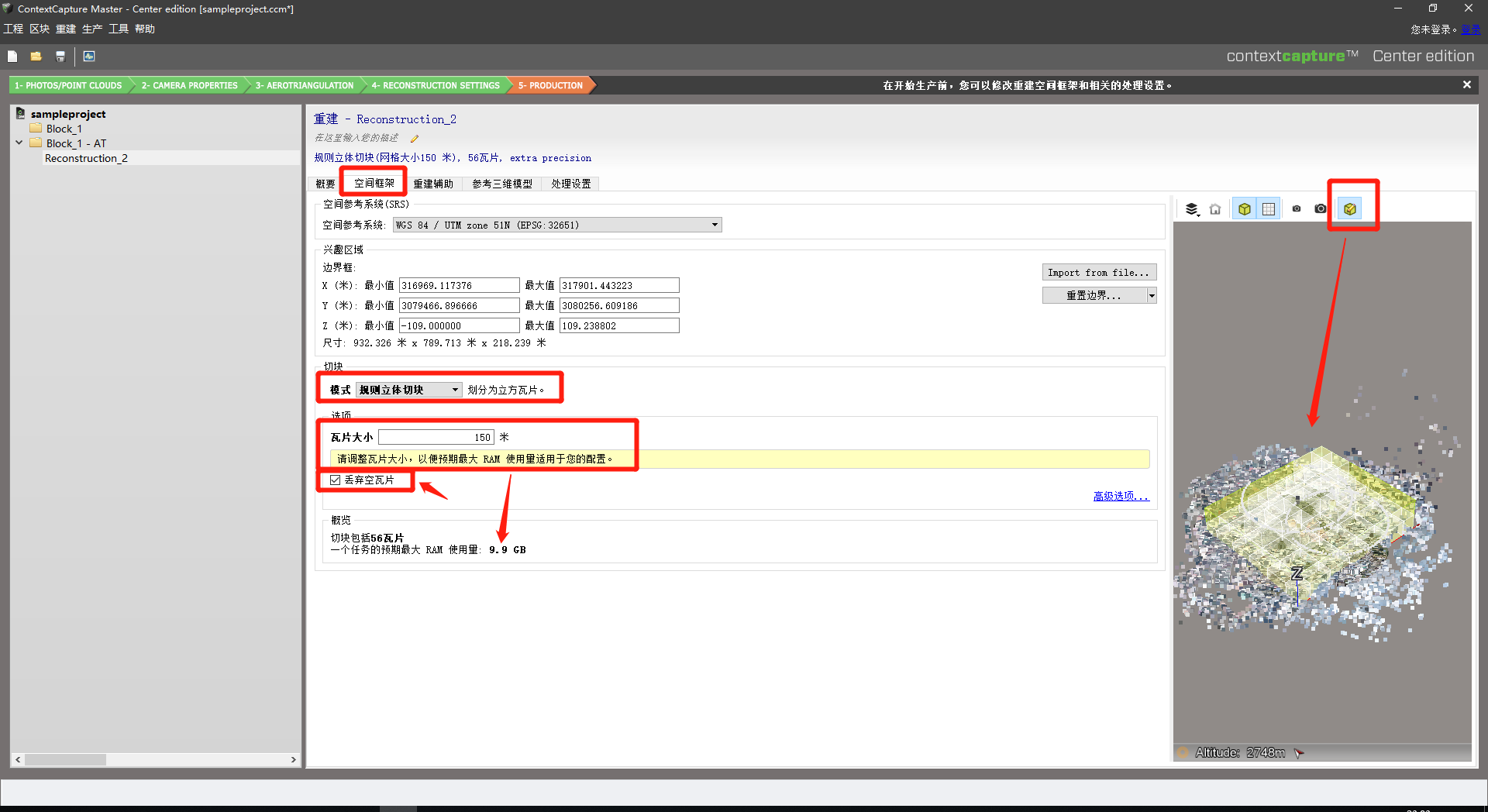Click the large camera icon in 3D viewer
This screenshot has width=1488, height=812.
point(1321,209)
